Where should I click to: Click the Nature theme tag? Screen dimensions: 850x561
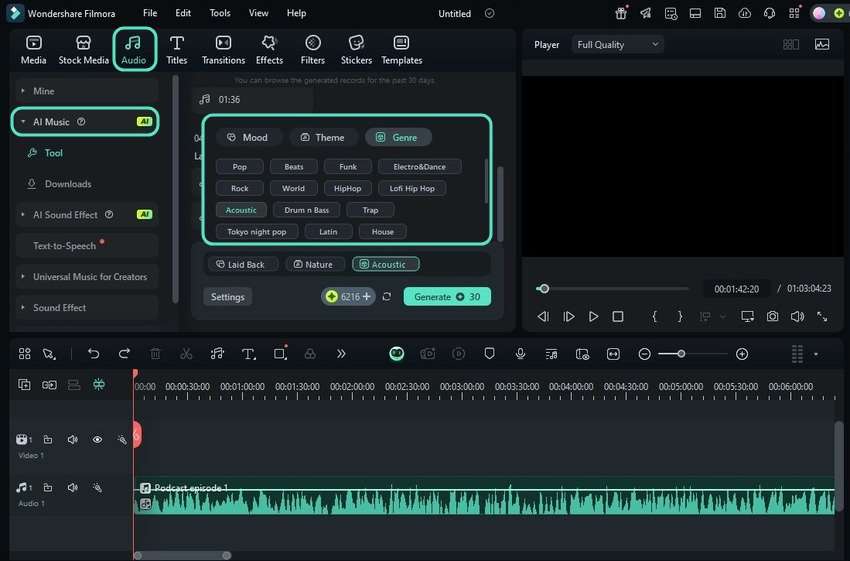(315, 265)
